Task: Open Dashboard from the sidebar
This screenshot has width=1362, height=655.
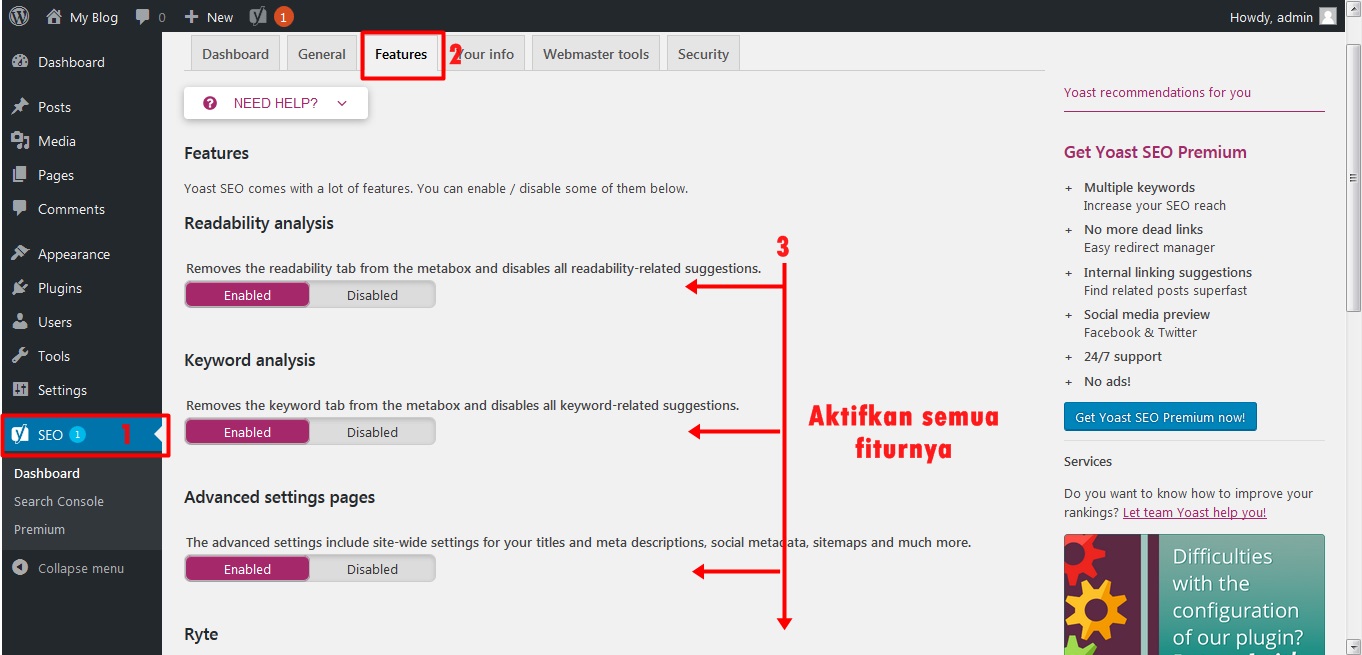Action: coord(70,62)
